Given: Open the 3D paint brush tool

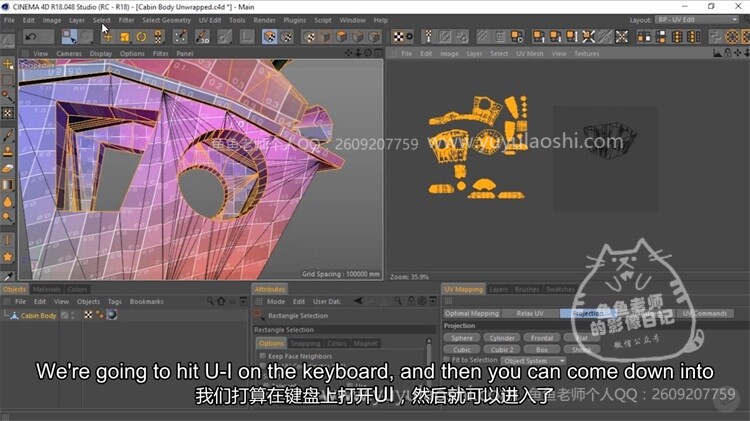Looking at the screenshot, I should click(x=202, y=37).
